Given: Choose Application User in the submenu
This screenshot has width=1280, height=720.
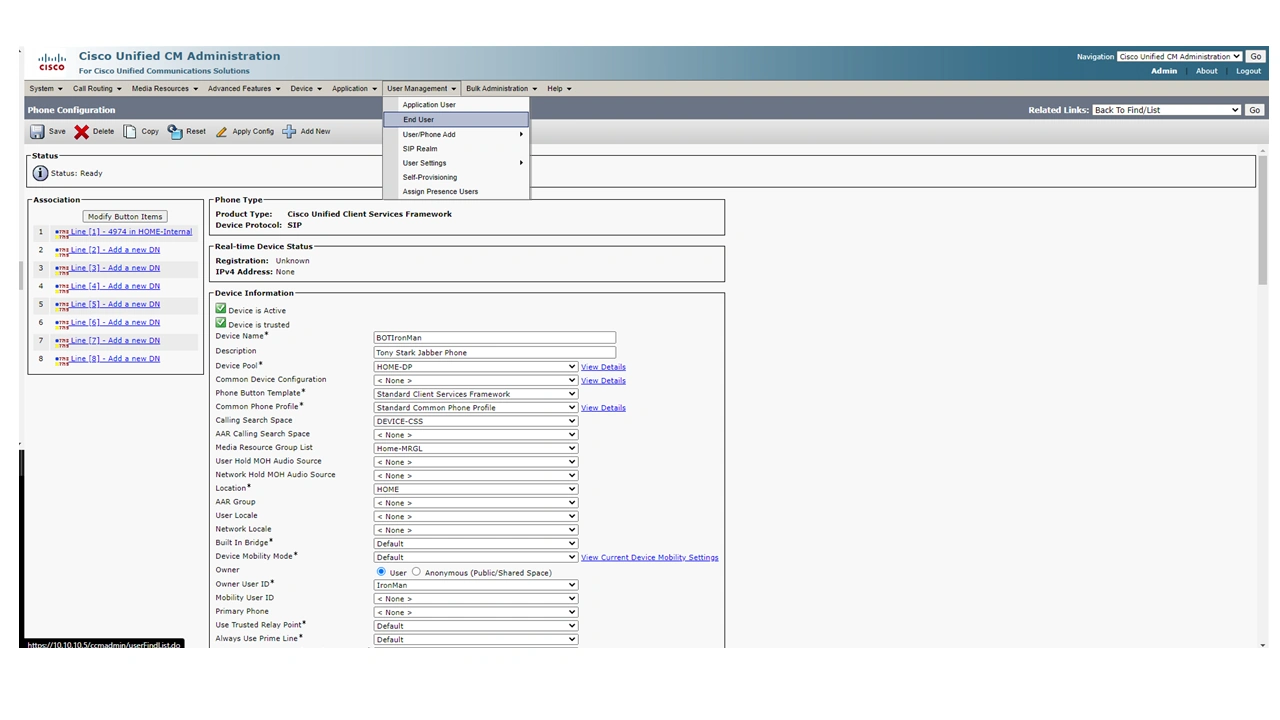Looking at the screenshot, I should (x=456, y=105).
